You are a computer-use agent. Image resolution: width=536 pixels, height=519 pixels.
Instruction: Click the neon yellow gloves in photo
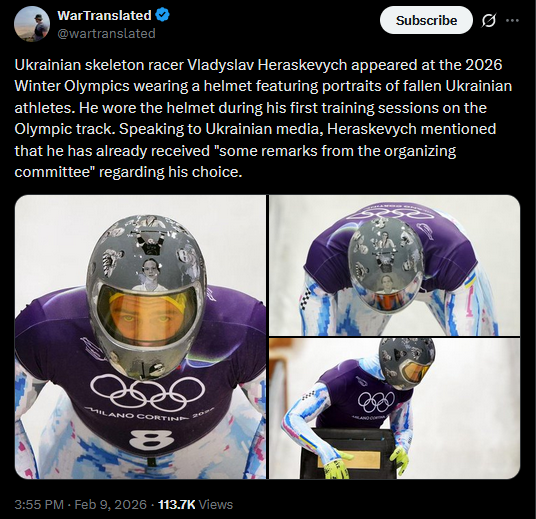tap(336, 466)
